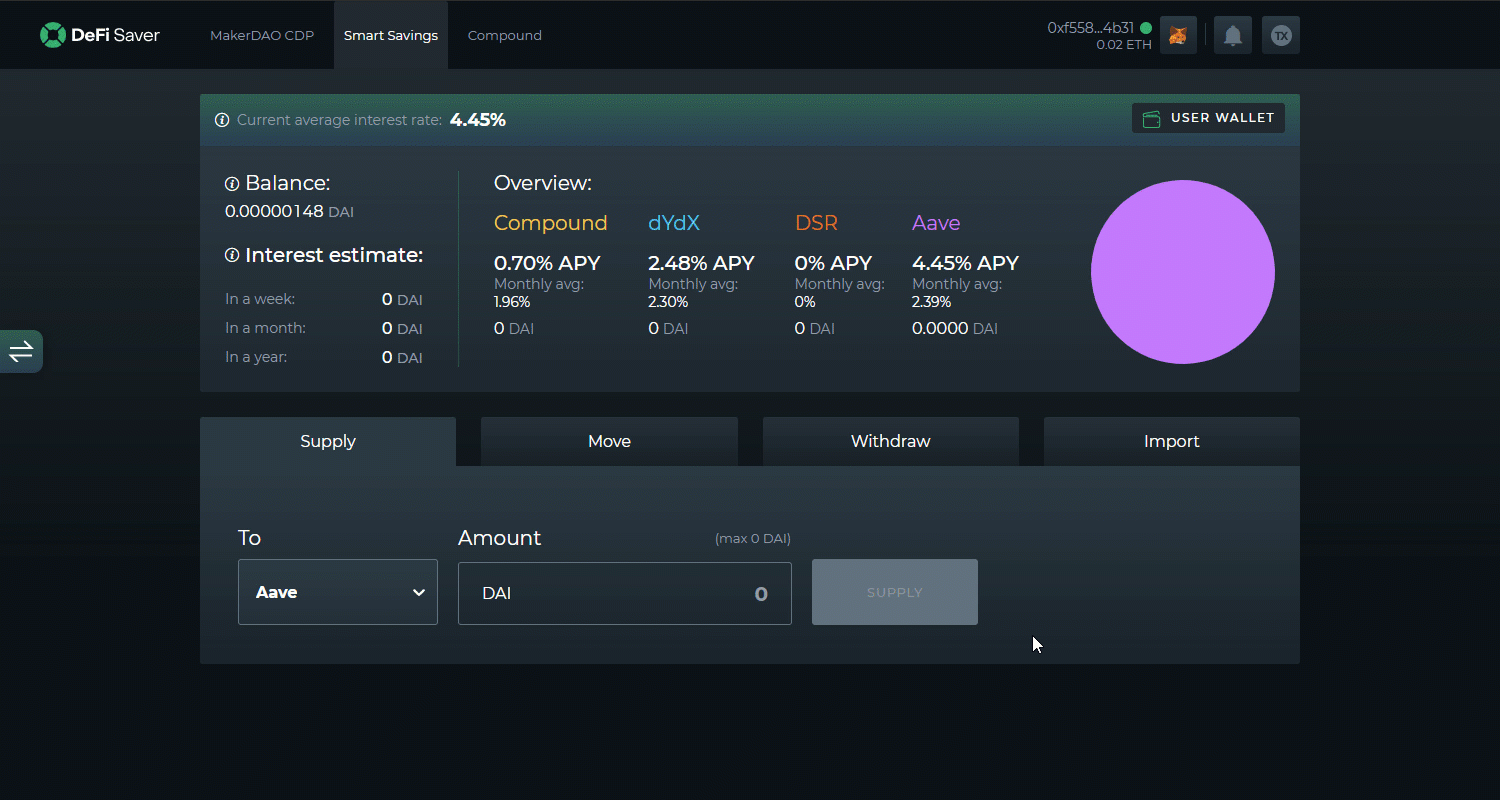
Task: Click the In a month estimate row
Action: [x=324, y=328]
